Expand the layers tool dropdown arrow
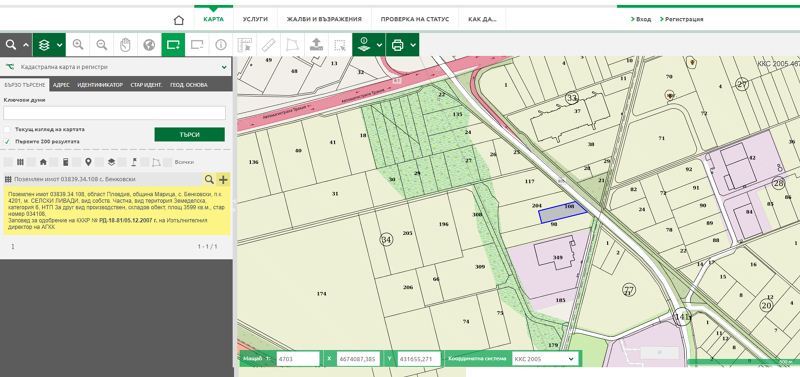Viewport: 800px width, 377px height. click(x=60, y=45)
